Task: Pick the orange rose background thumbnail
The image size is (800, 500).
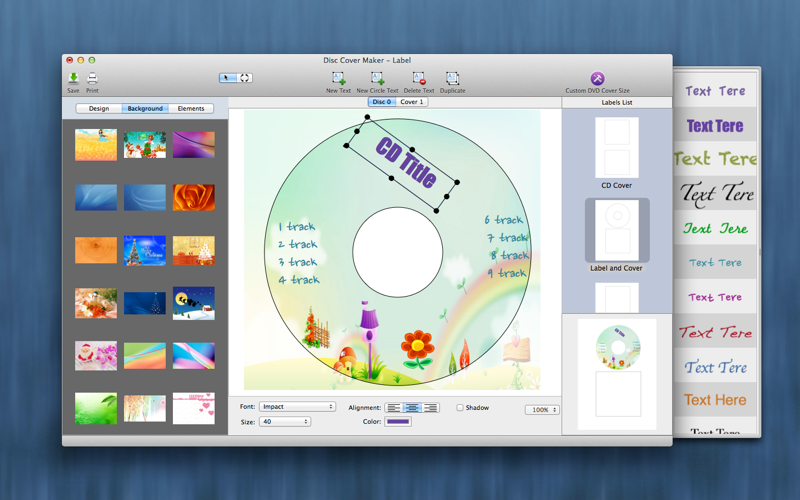Action: coord(194,197)
